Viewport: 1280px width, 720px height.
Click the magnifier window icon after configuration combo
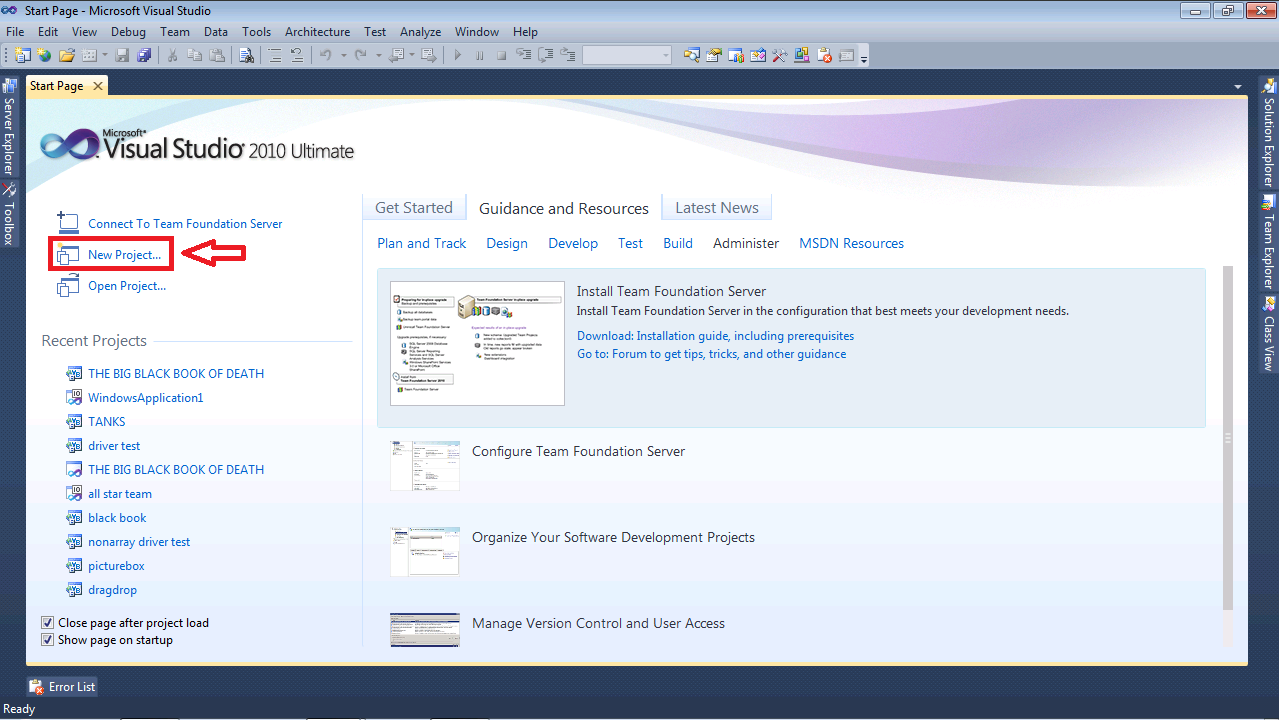692,55
